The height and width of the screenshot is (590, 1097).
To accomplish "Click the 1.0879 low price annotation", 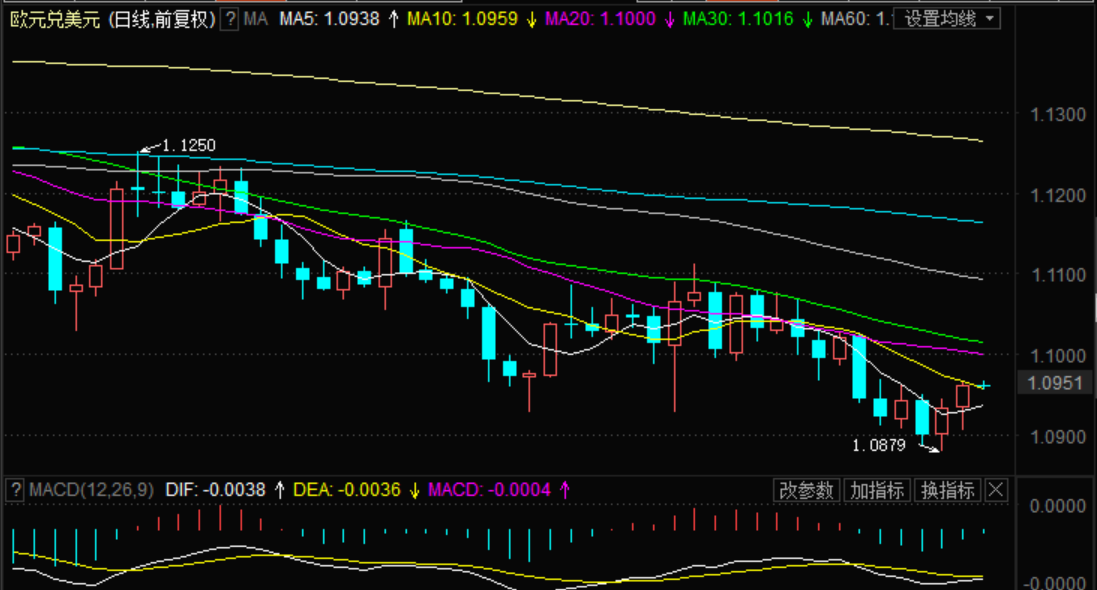I will coord(879,445).
